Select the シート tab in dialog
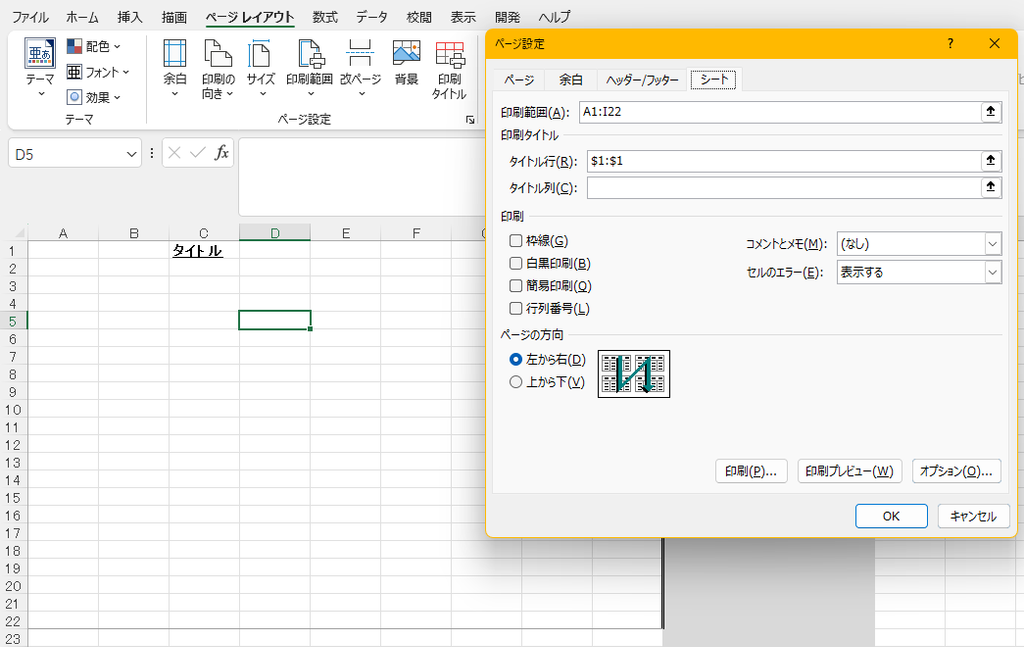Screen dimensions: 1024x647 [x=714, y=79]
